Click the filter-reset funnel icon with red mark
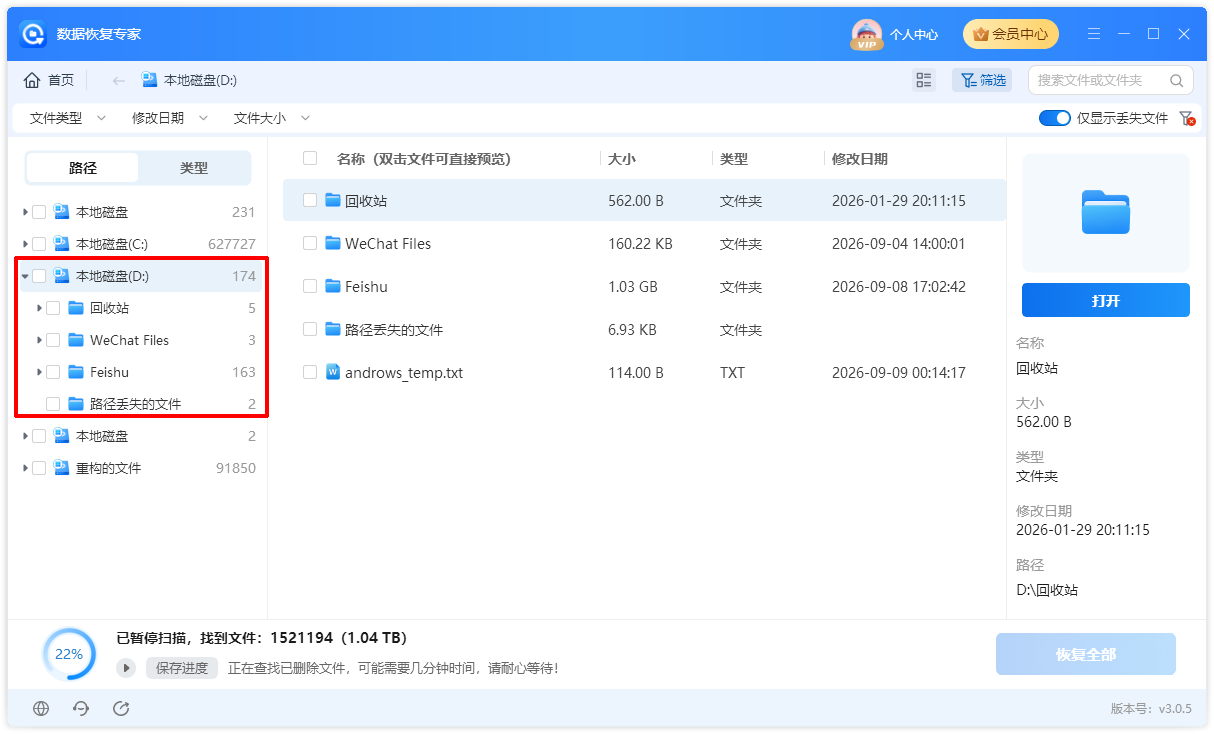 (x=1187, y=118)
